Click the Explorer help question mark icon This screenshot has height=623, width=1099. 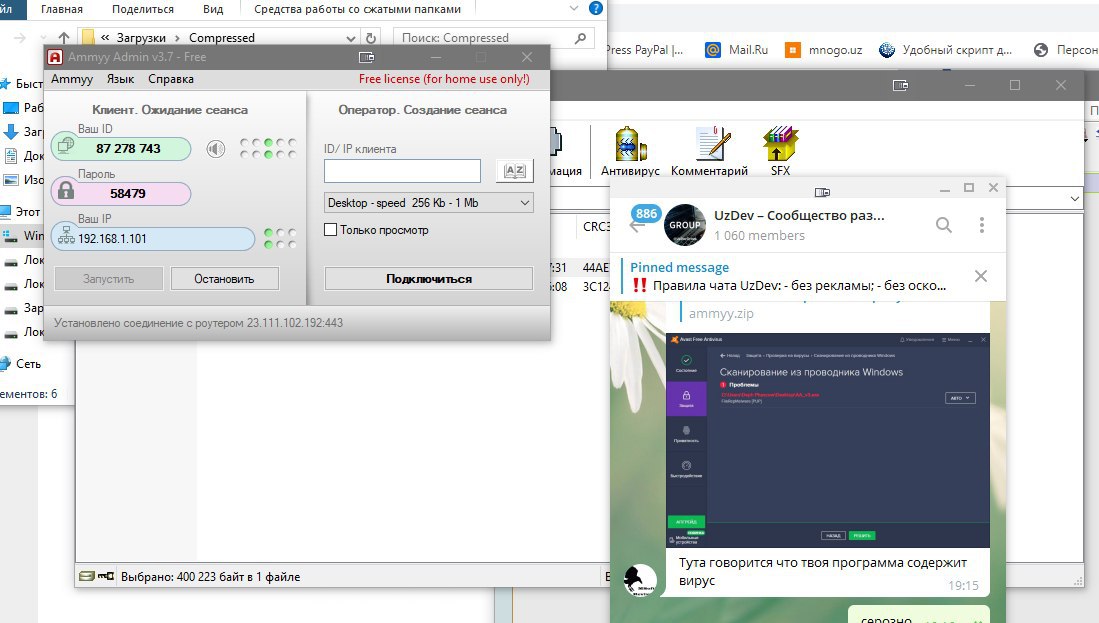(x=596, y=8)
